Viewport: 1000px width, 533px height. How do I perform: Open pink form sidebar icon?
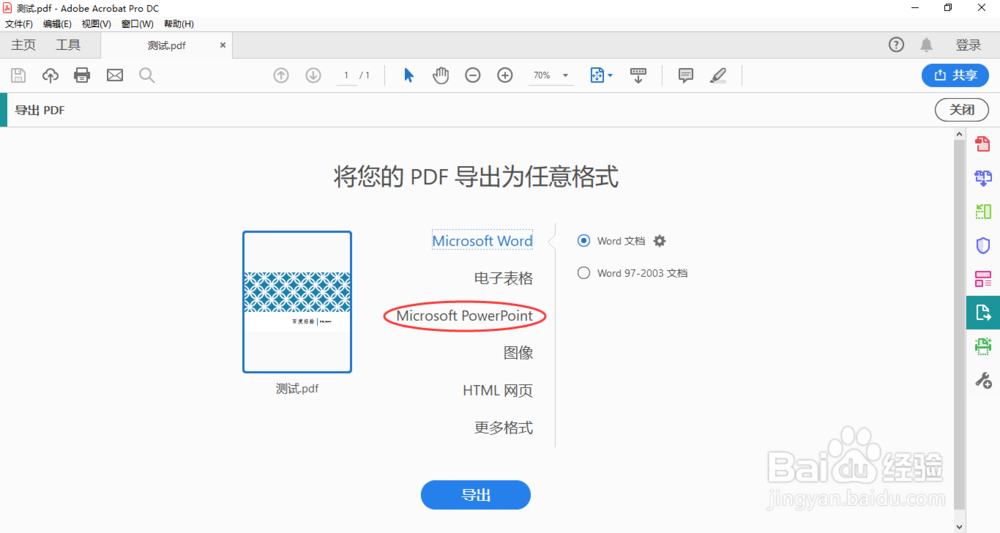[983, 279]
